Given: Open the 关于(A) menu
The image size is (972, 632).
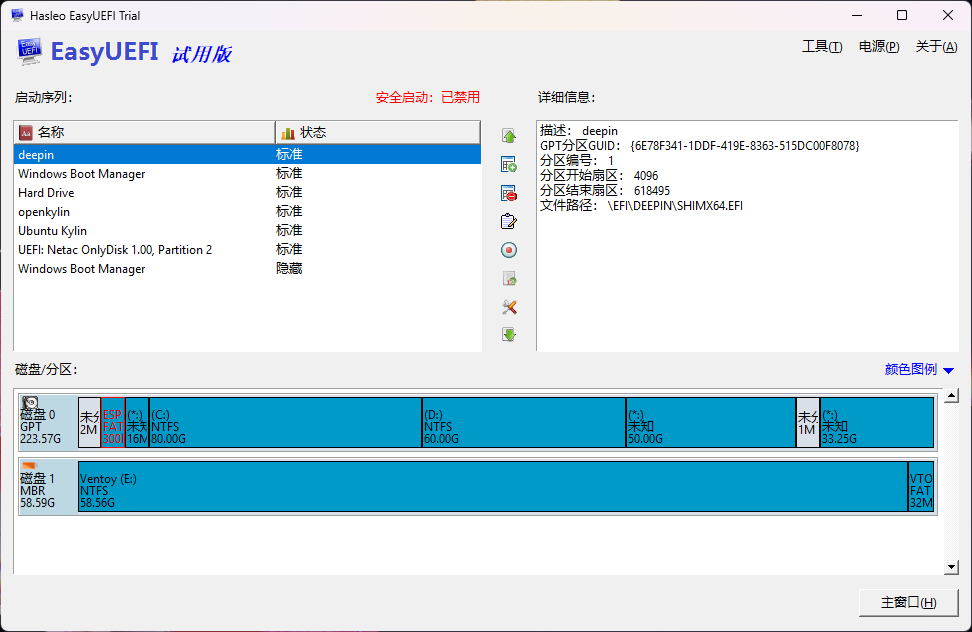Looking at the screenshot, I should click(x=936, y=46).
